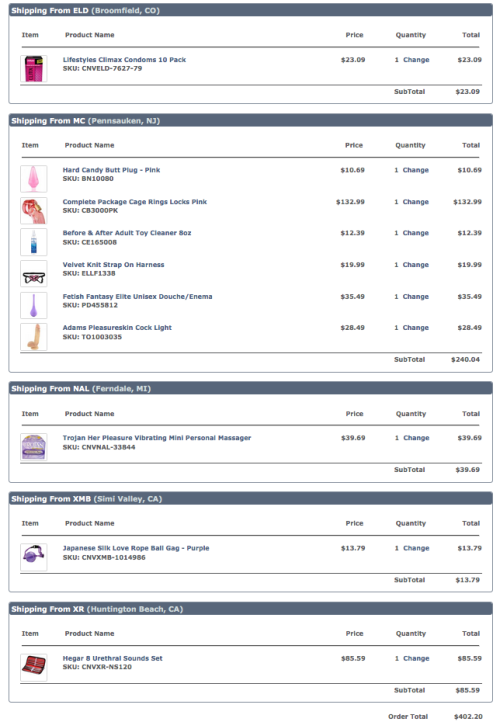Open the Trojan massager product thumbnail
The height and width of the screenshot is (722, 500).
click(34, 447)
